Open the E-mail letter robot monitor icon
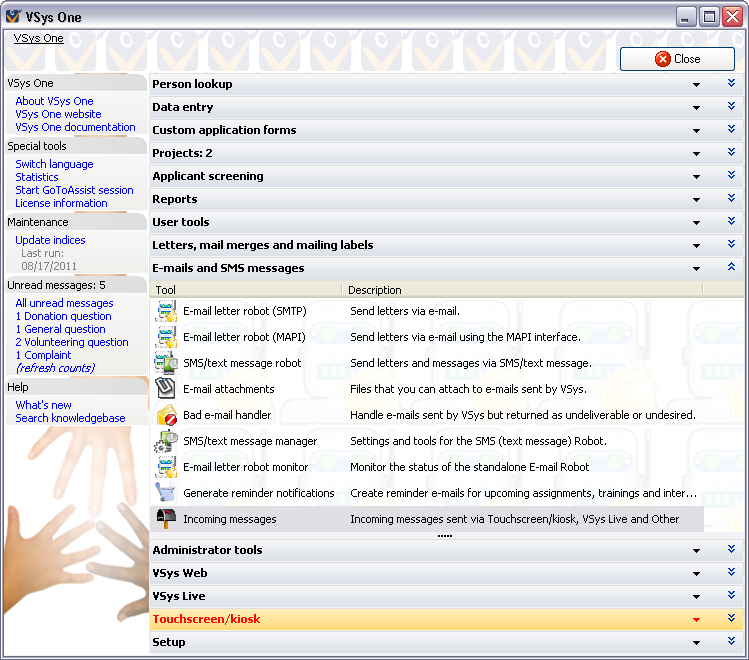This screenshot has height=660, width=749. [x=166, y=467]
